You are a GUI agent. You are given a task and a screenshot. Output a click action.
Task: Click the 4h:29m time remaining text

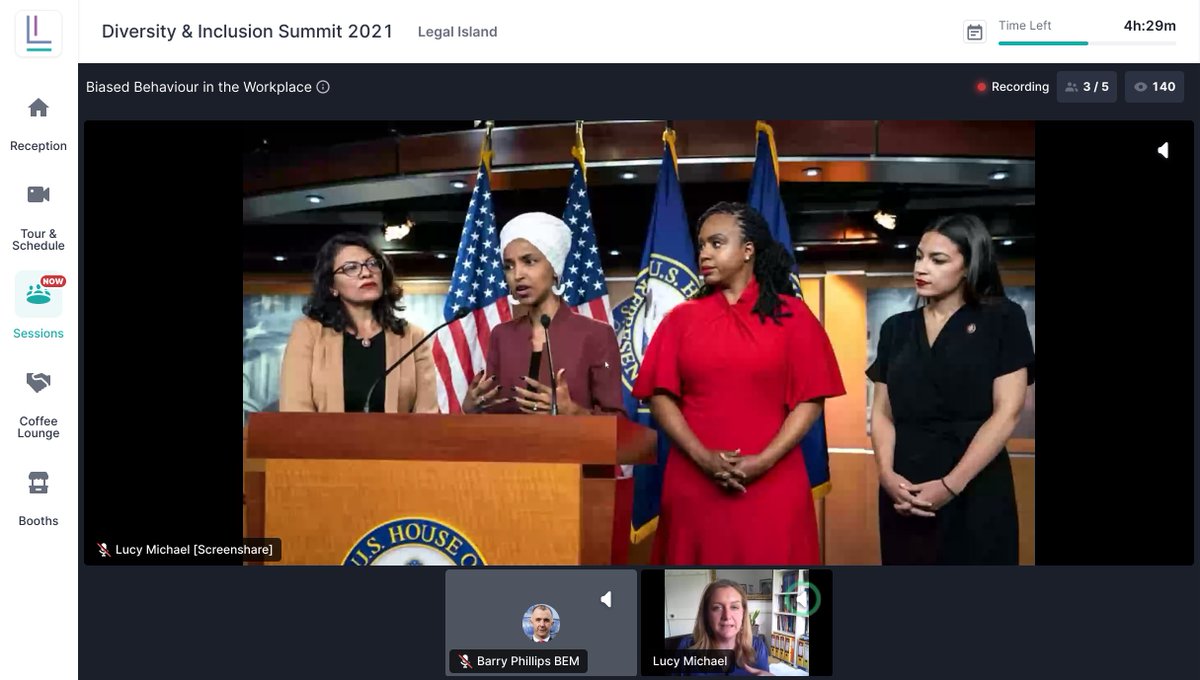coord(1149,26)
